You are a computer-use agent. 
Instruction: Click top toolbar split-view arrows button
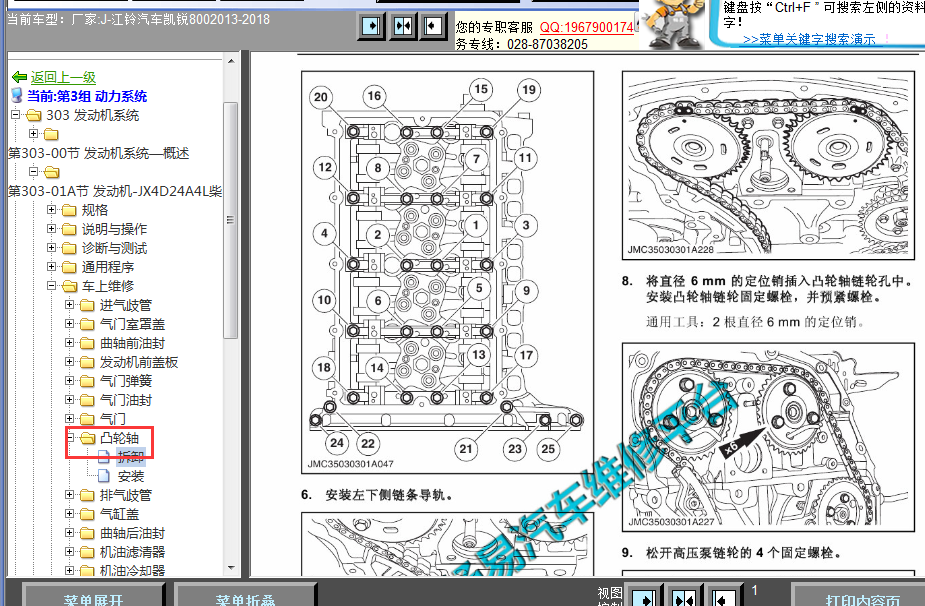click(403, 26)
